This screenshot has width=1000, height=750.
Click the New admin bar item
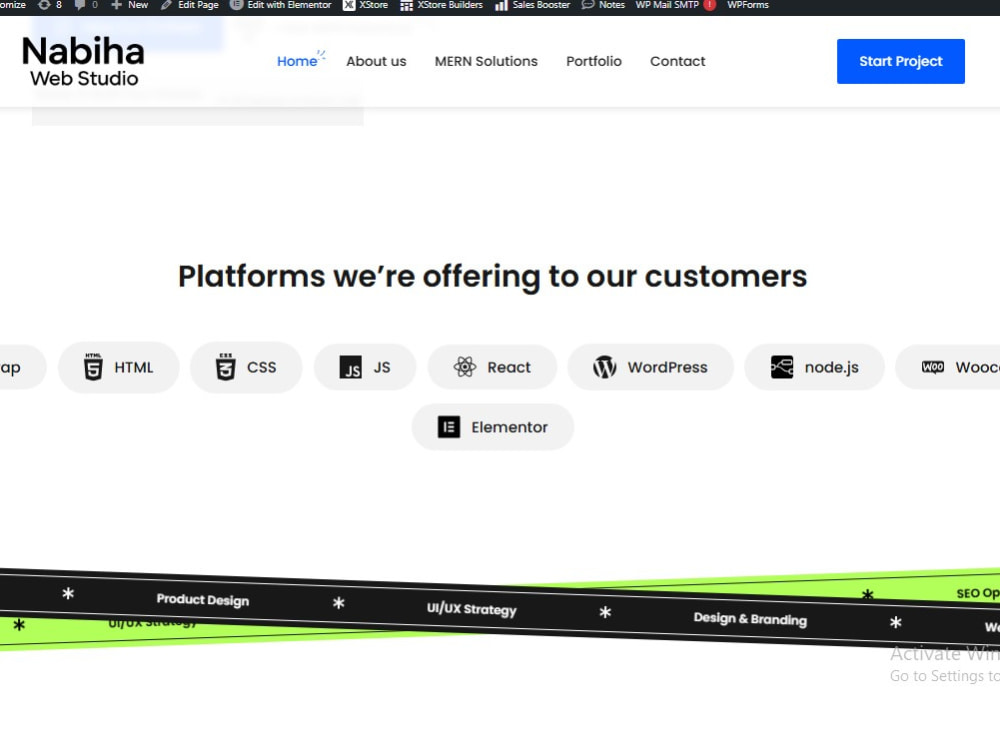coord(138,5)
